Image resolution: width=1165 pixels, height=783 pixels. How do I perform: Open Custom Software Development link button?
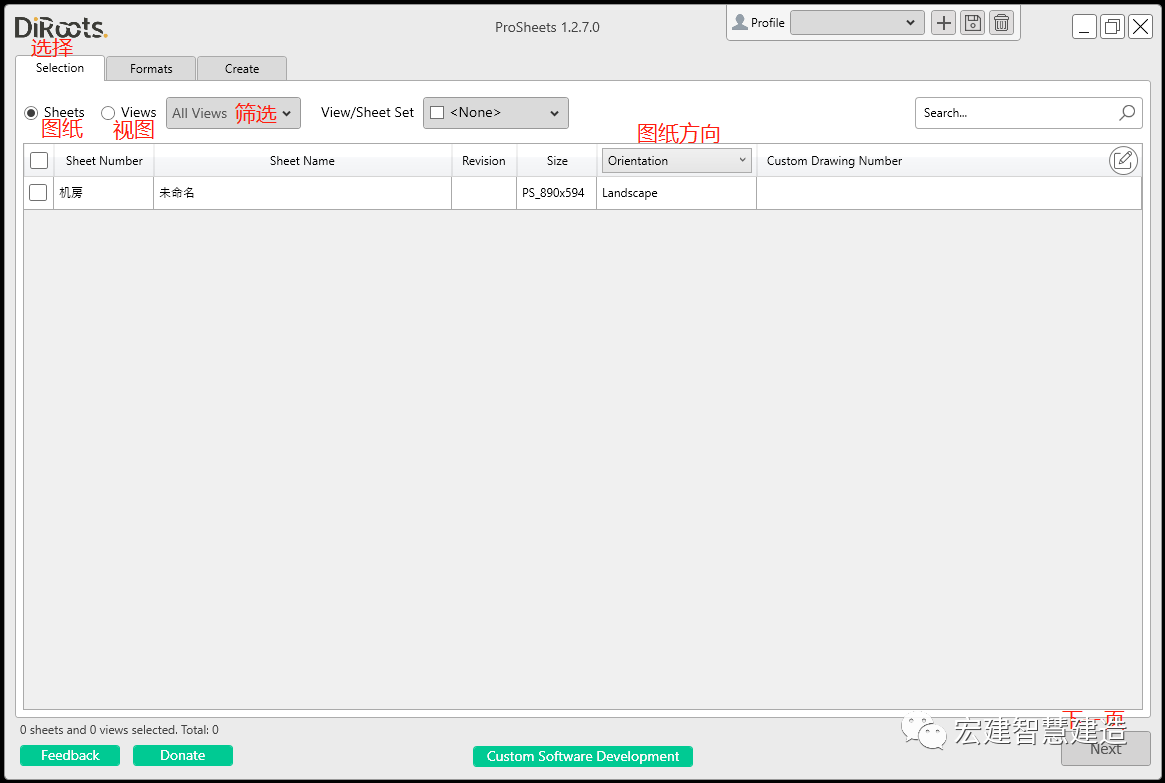click(583, 756)
